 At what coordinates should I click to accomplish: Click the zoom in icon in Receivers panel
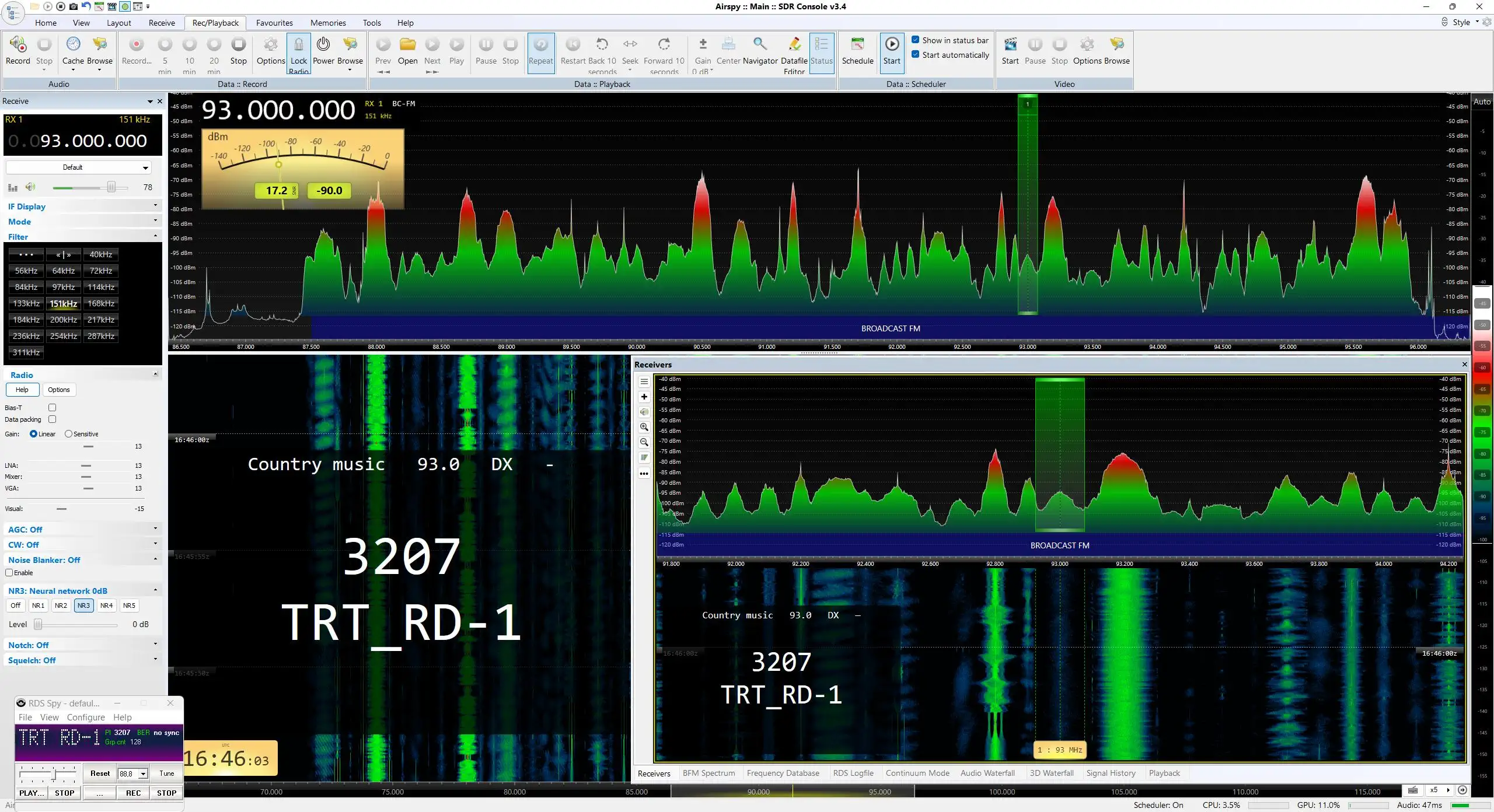click(x=644, y=427)
